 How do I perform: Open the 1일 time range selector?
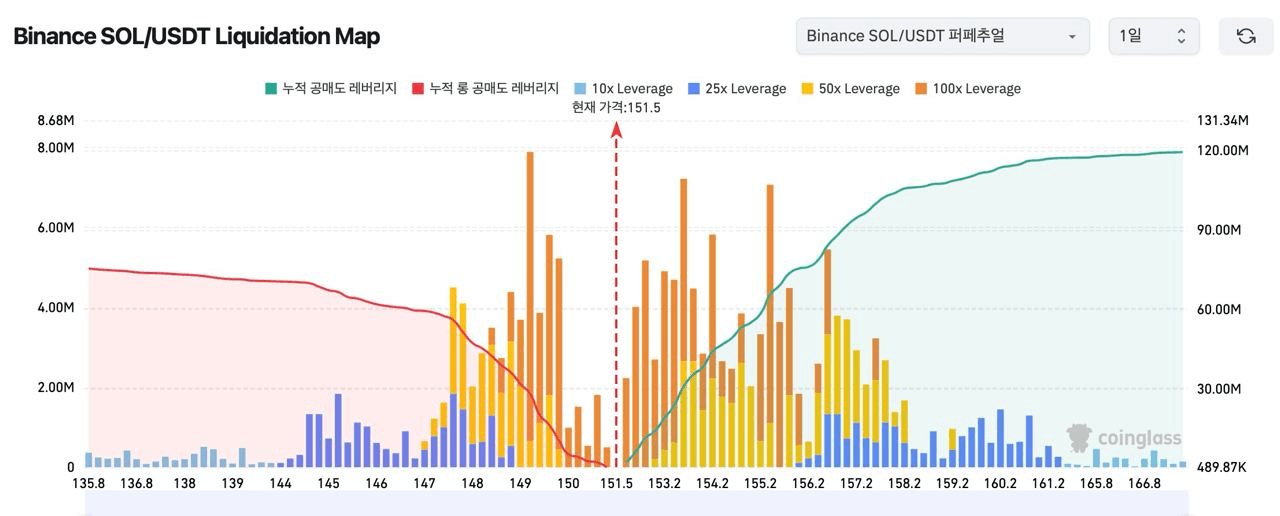1152,36
